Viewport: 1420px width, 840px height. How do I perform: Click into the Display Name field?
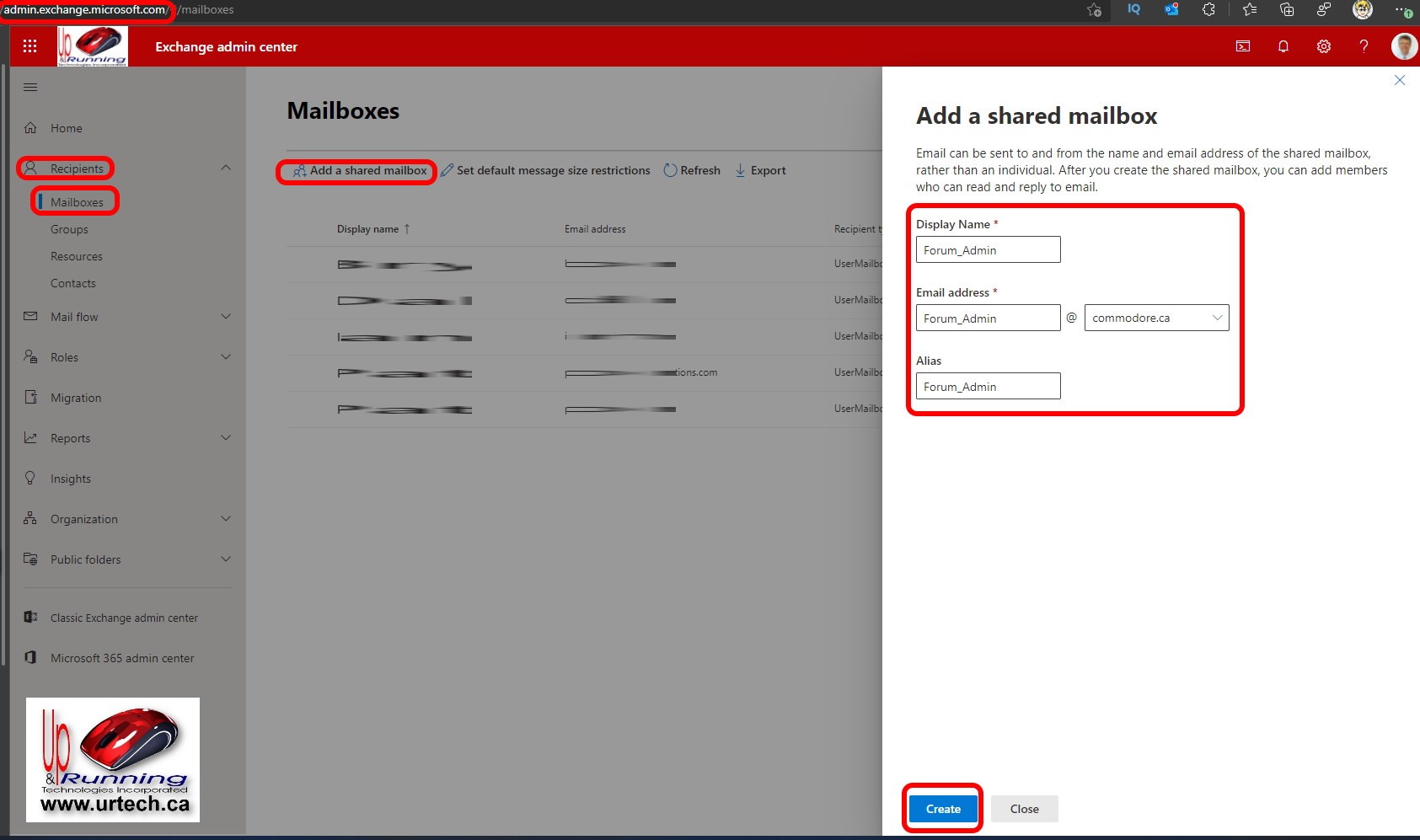pos(988,250)
